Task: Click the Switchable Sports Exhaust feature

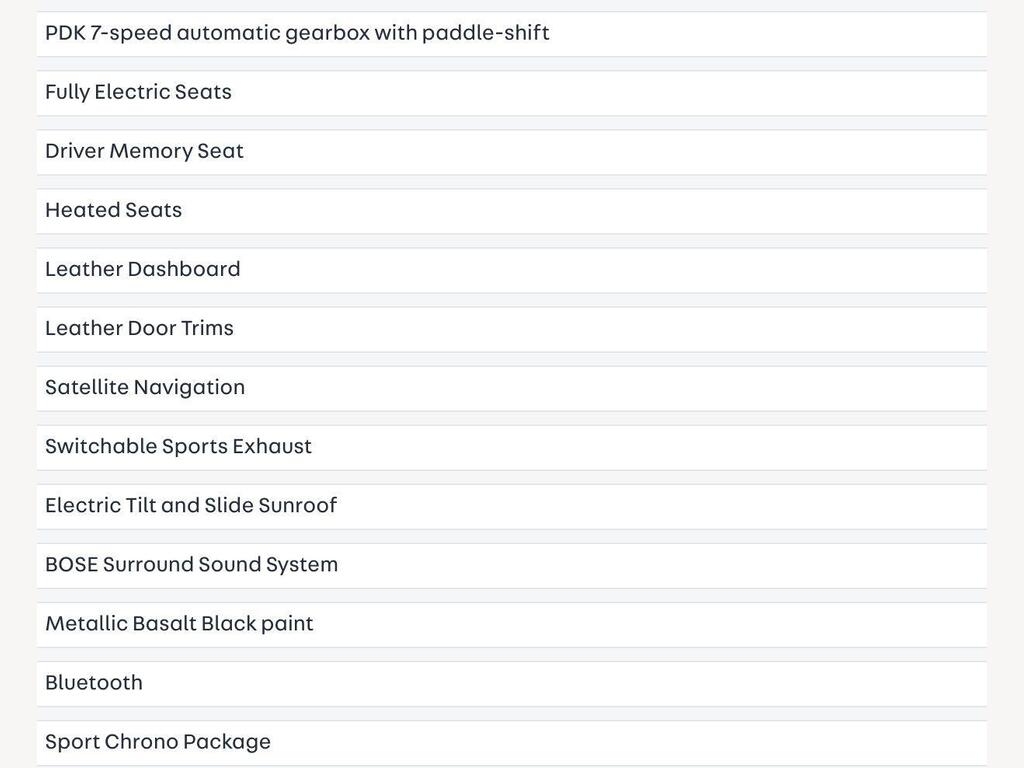Action: coord(511,448)
